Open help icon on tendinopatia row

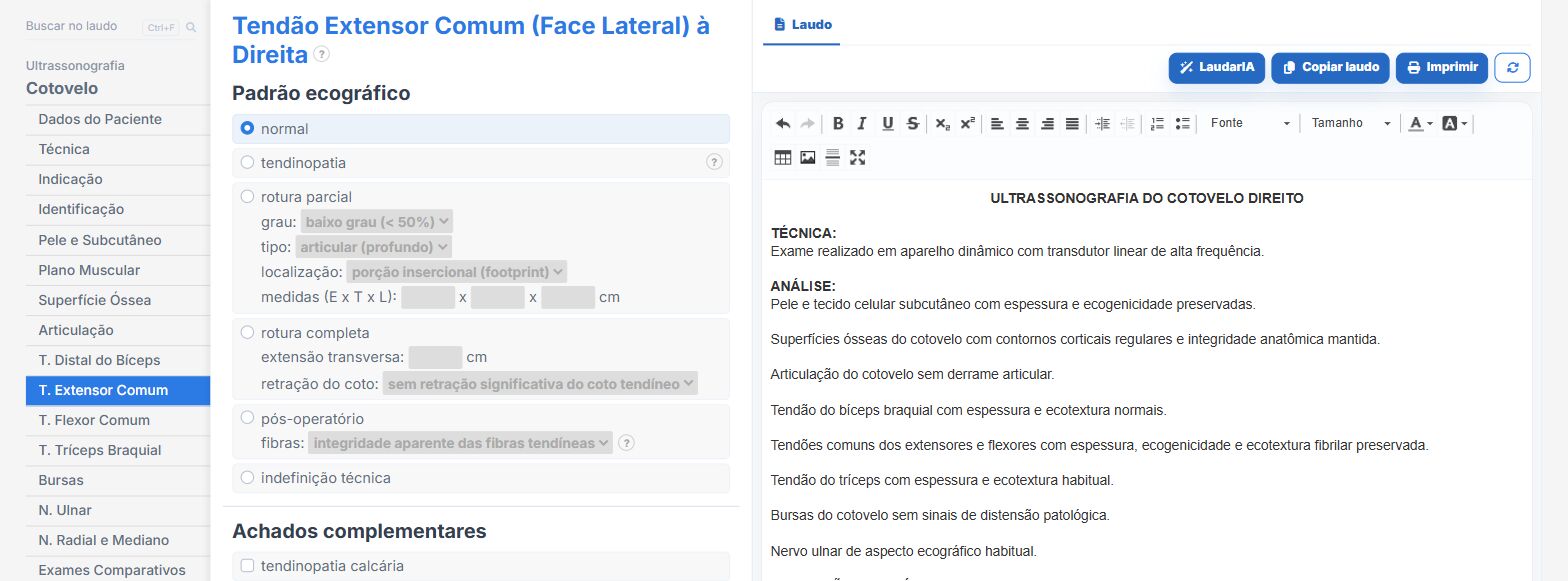(x=714, y=162)
